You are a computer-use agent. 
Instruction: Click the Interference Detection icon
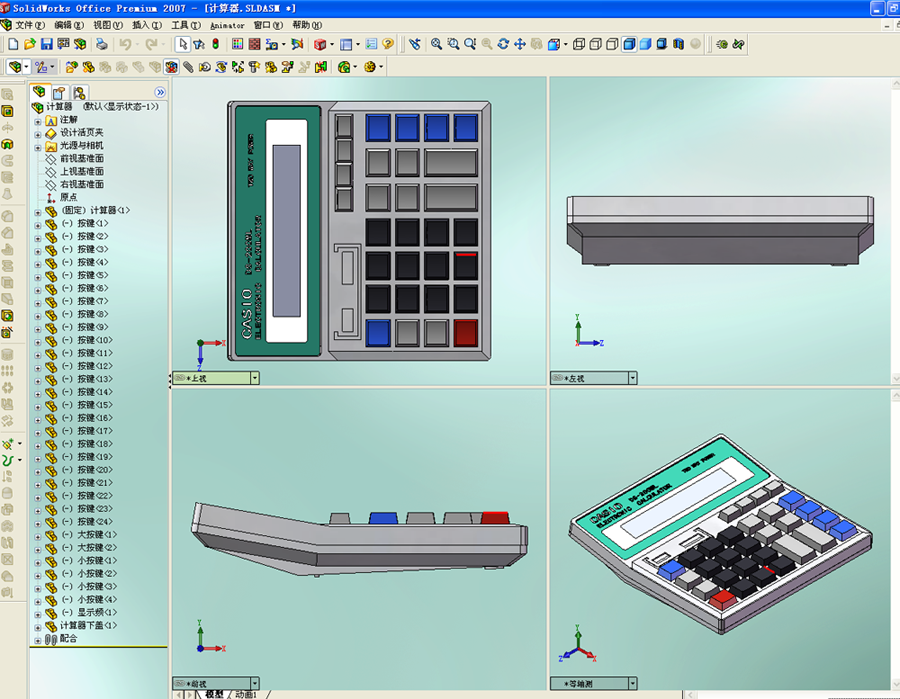tap(321, 67)
